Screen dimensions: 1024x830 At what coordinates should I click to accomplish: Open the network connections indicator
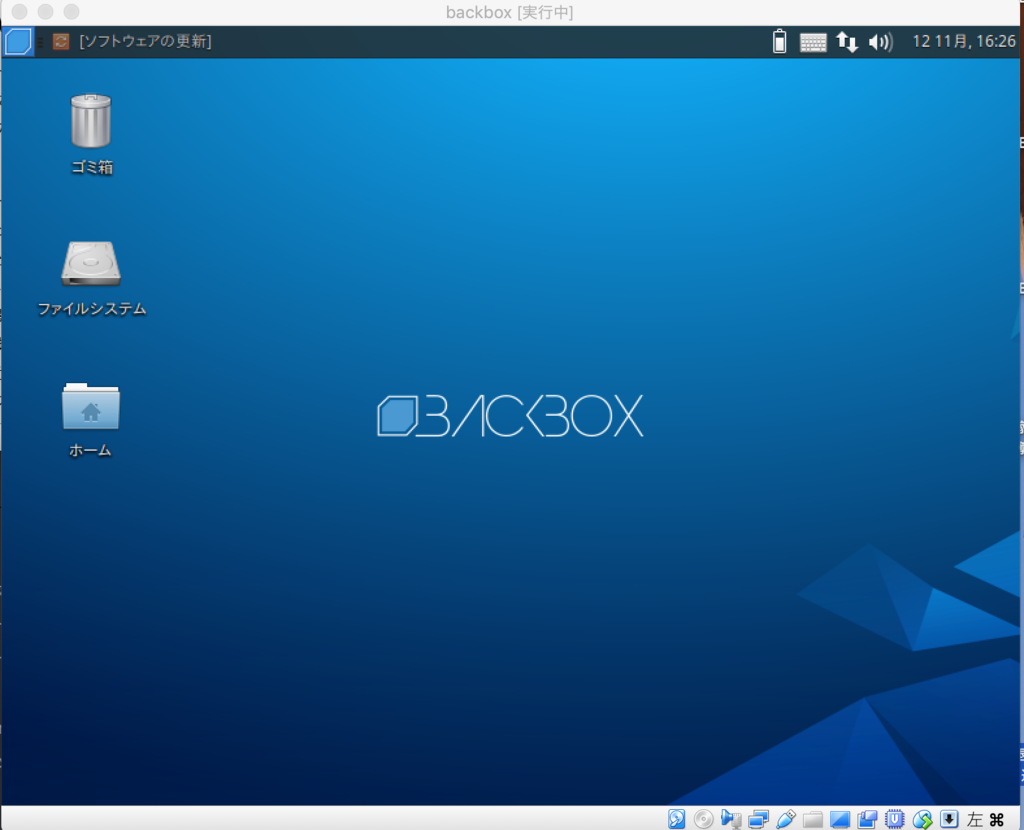[x=847, y=42]
